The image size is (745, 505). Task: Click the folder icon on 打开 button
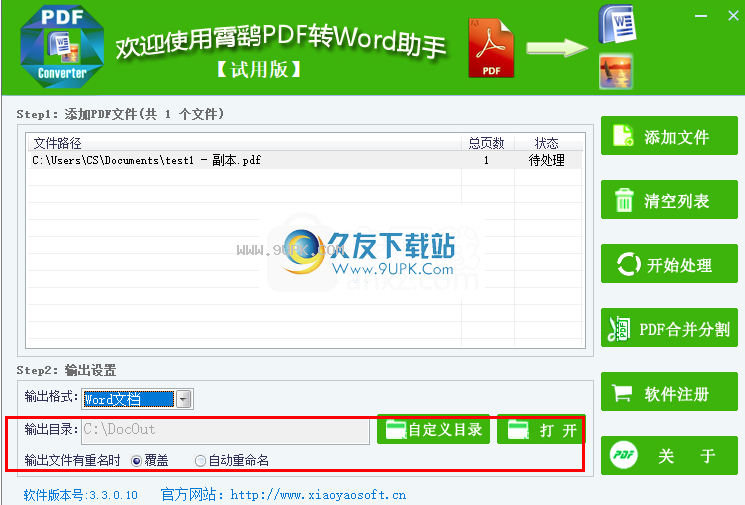click(x=518, y=430)
